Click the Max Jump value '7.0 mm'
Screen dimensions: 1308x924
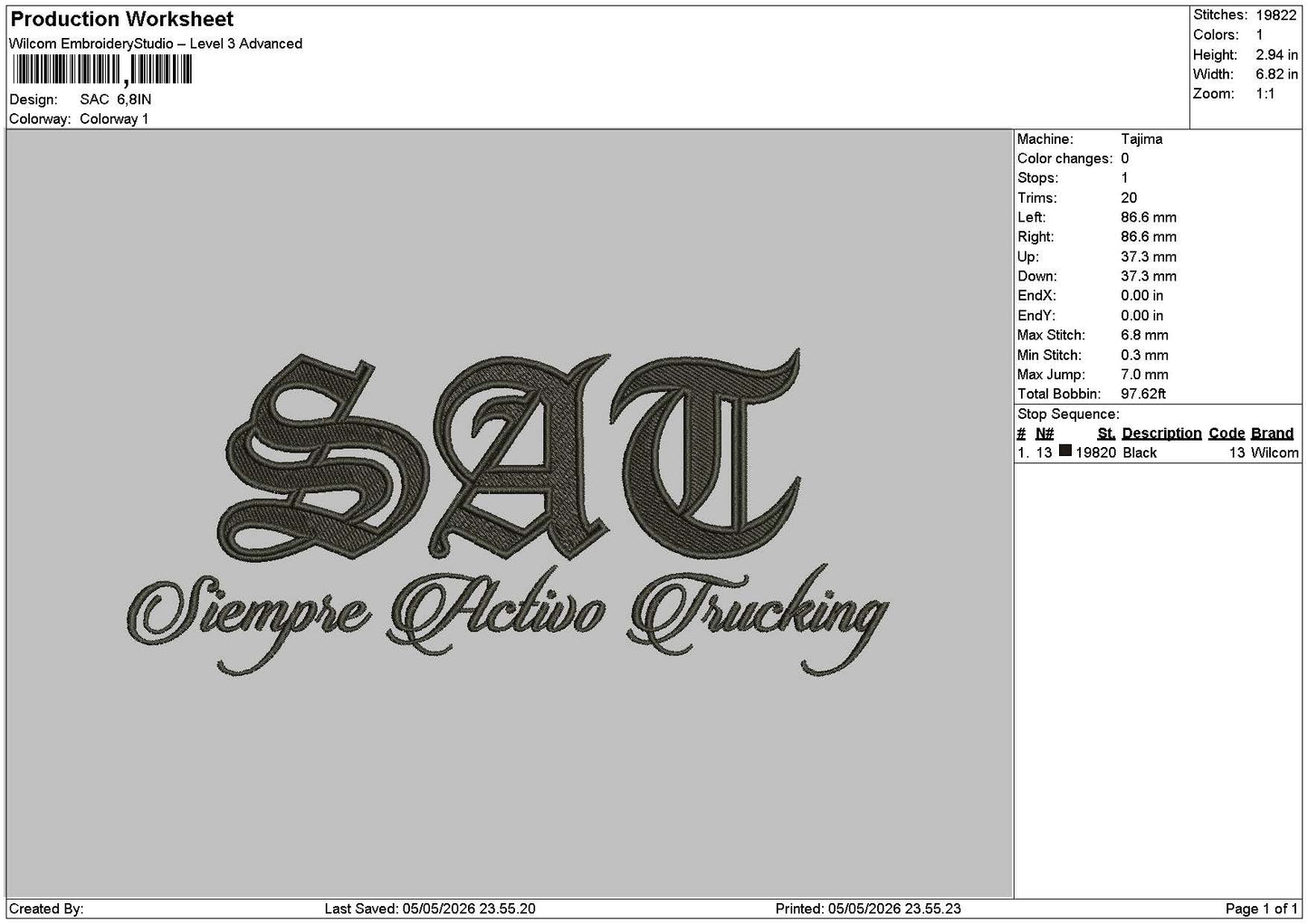[1144, 375]
